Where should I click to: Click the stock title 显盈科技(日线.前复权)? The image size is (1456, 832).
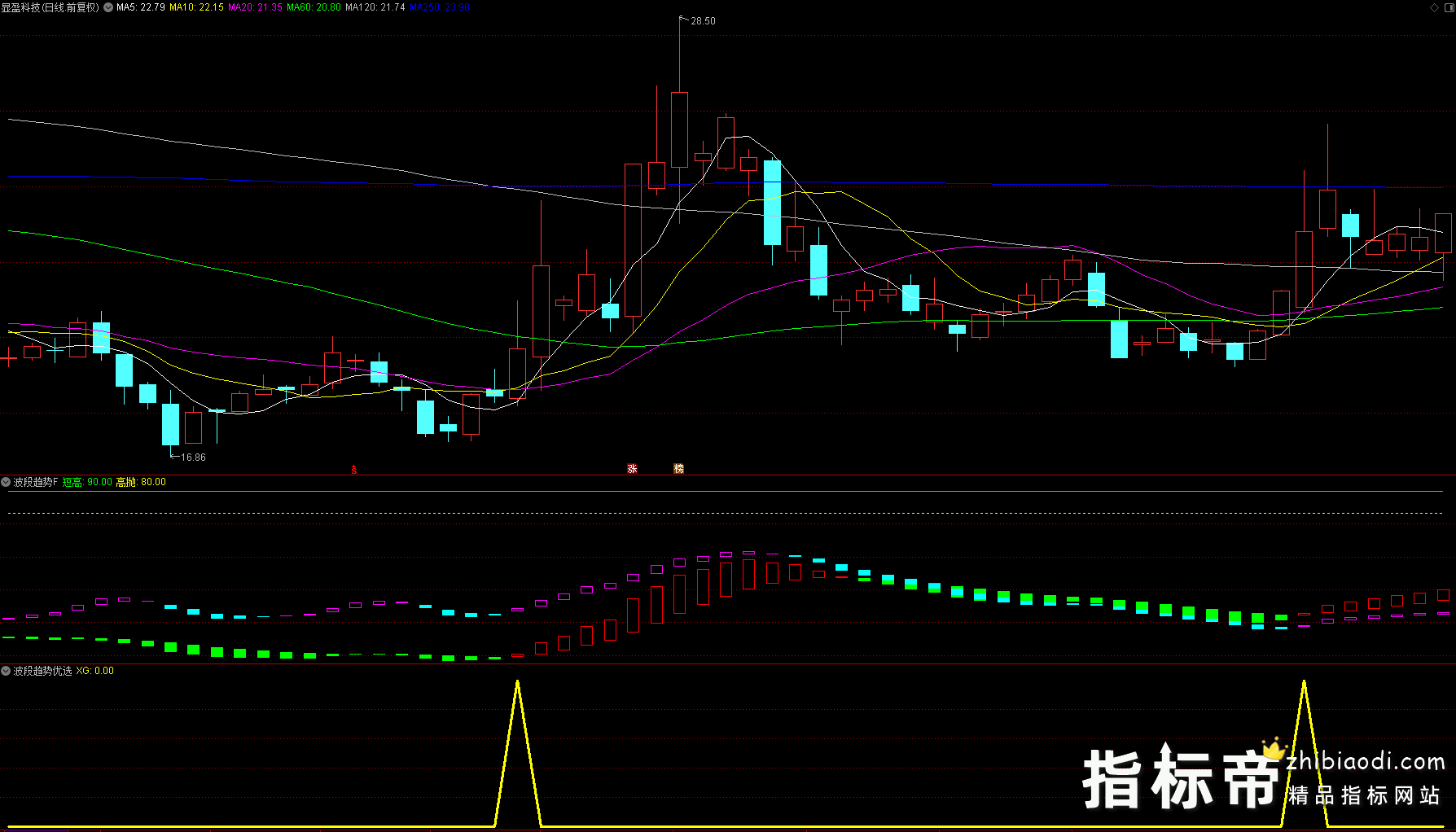click(x=50, y=7)
